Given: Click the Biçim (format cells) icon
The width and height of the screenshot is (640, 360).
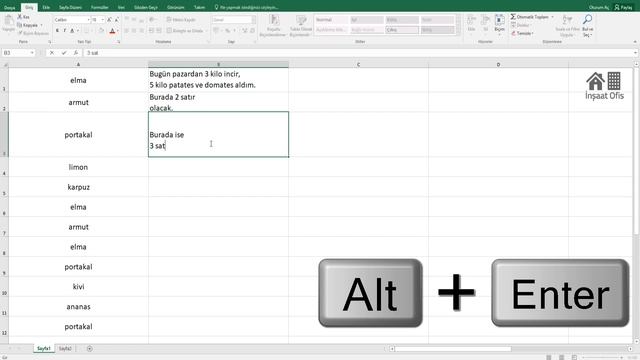Looking at the screenshot, I should 499,20.
